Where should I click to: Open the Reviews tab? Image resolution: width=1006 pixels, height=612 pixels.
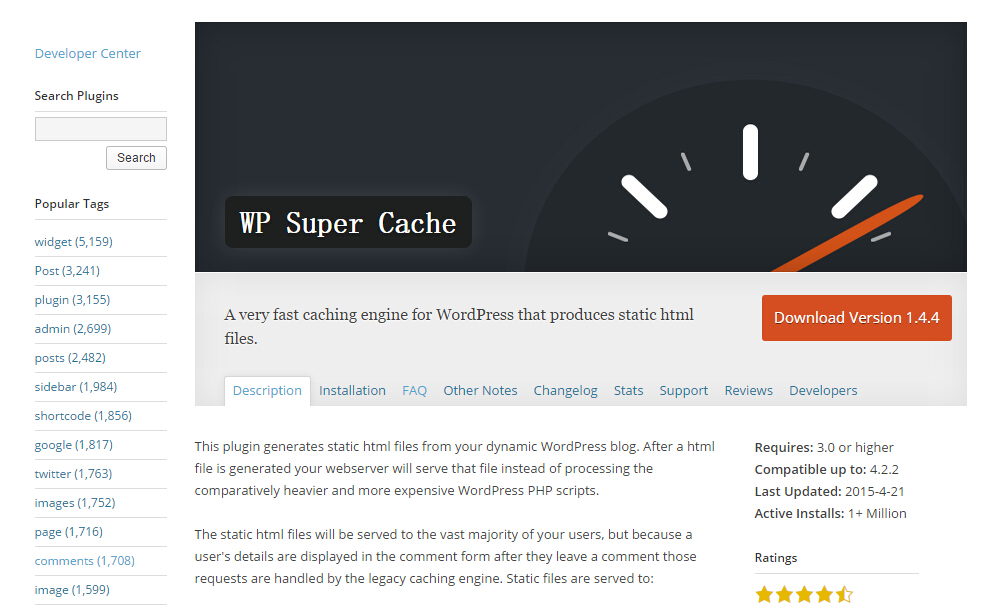pos(748,391)
